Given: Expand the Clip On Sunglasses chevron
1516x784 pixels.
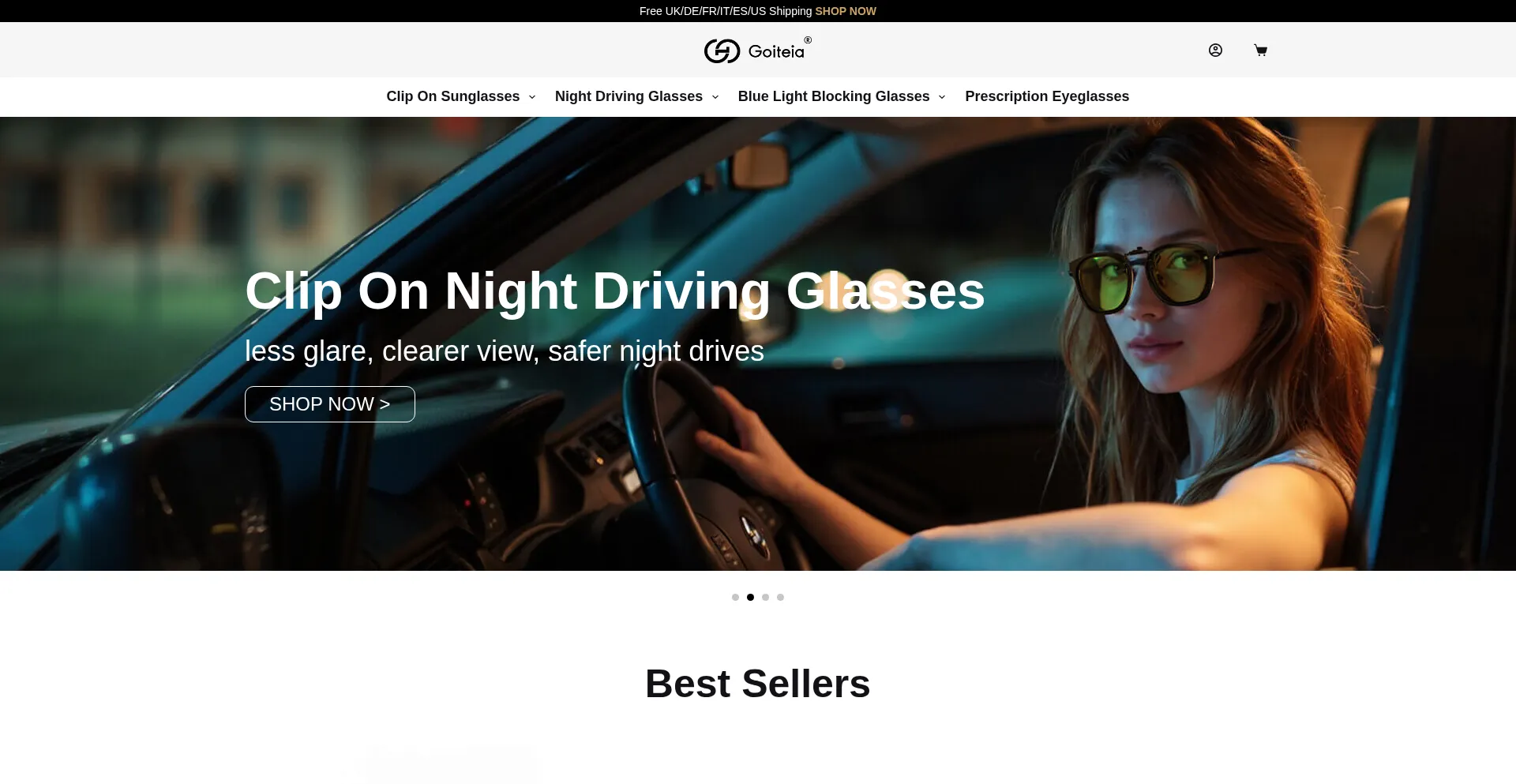Looking at the screenshot, I should (532, 97).
